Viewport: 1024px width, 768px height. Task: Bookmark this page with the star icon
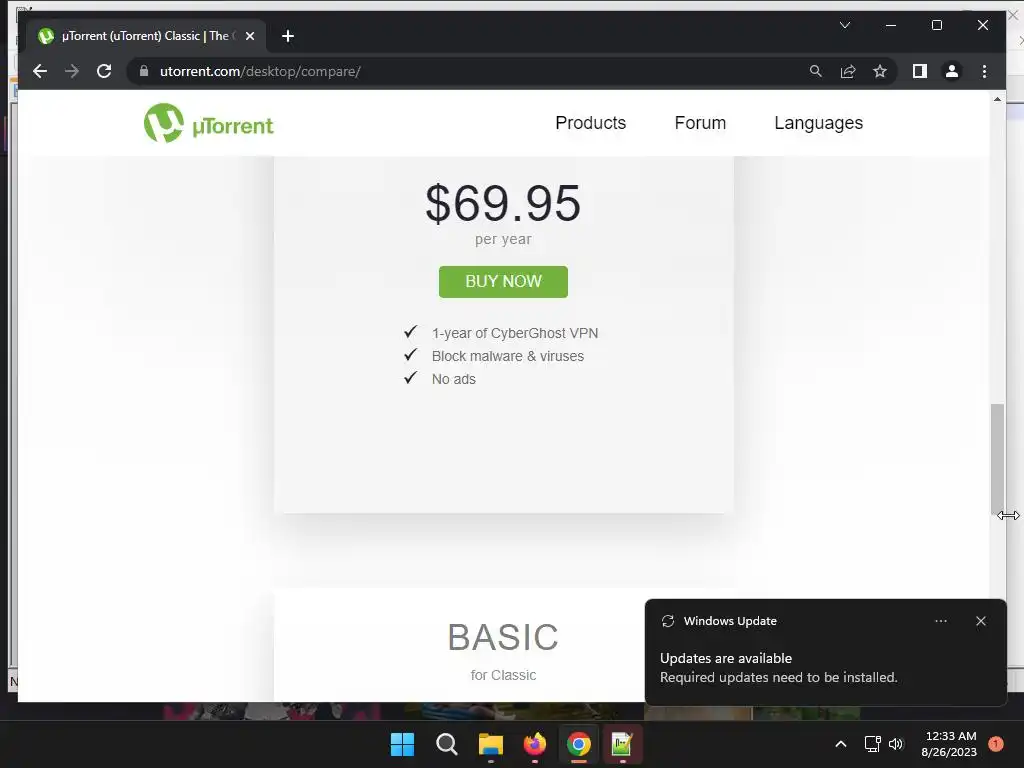point(880,71)
